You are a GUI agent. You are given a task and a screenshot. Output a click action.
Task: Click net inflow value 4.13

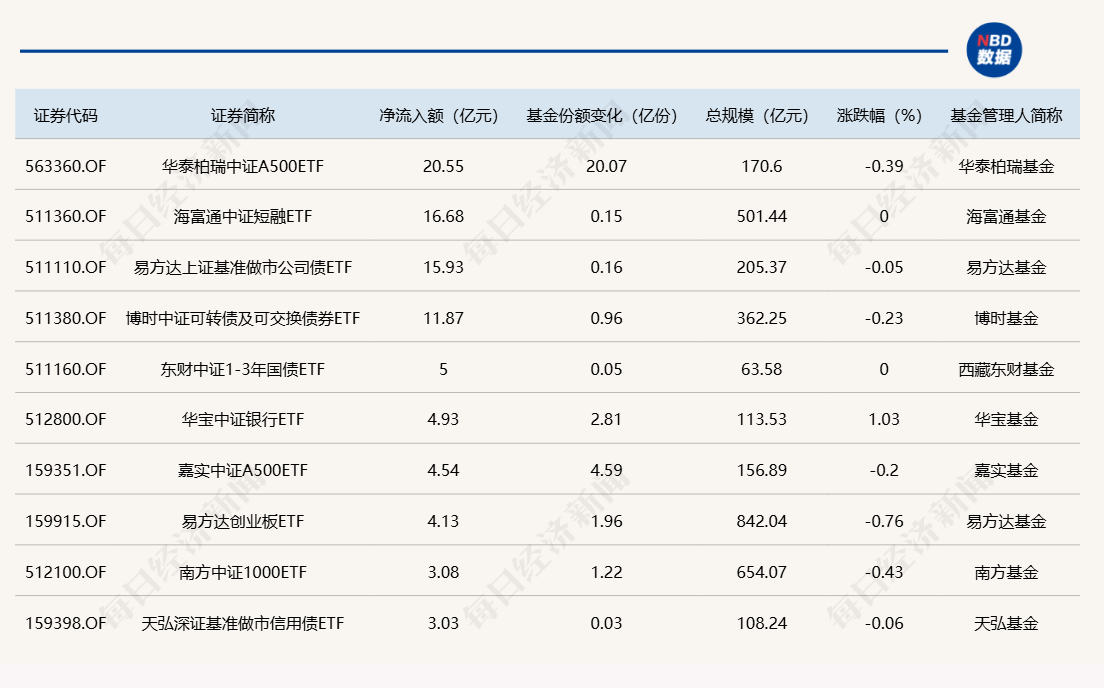coord(444,521)
